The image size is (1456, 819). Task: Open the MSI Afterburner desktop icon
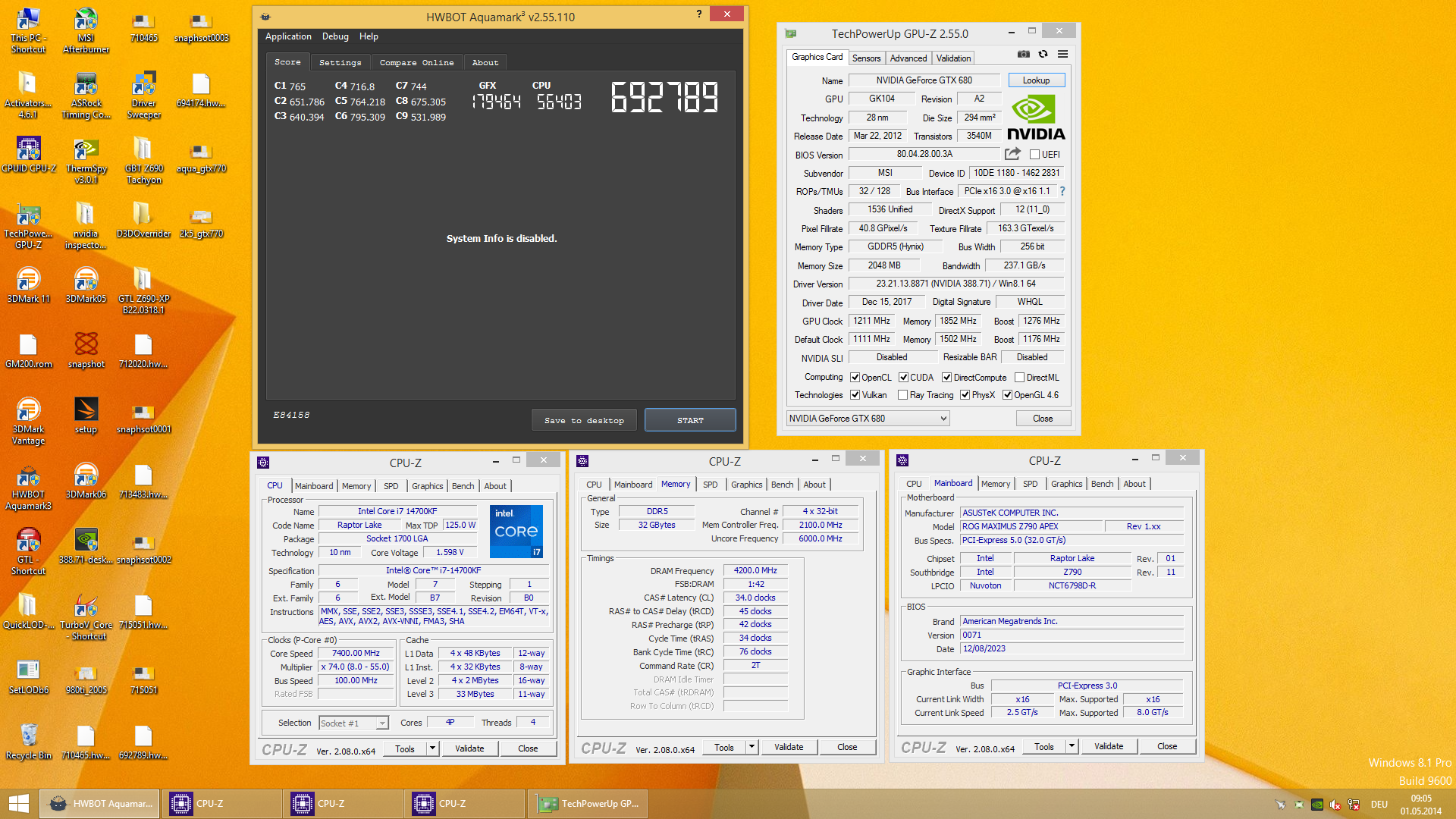click(86, 31)
